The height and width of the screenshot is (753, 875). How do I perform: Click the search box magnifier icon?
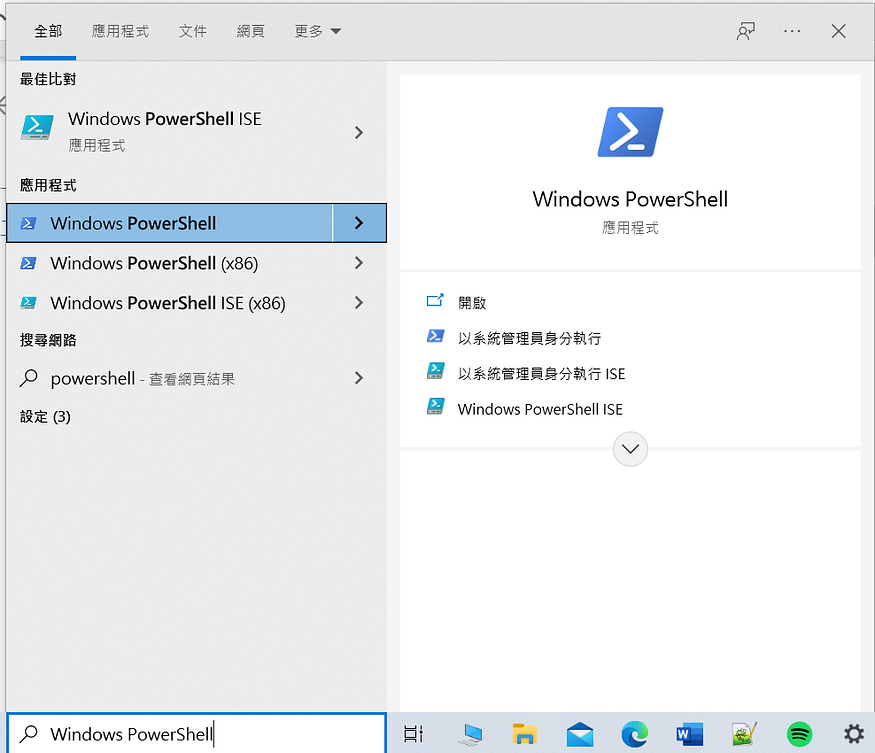point(28,733)
